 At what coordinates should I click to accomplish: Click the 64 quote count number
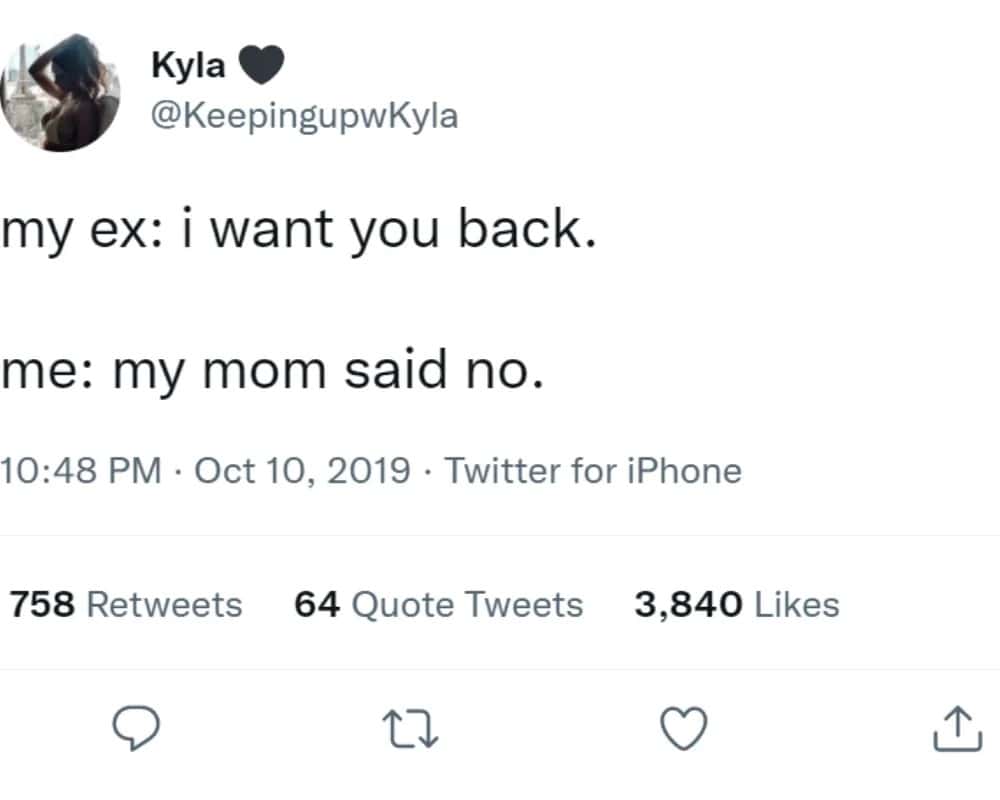[316, 604]
